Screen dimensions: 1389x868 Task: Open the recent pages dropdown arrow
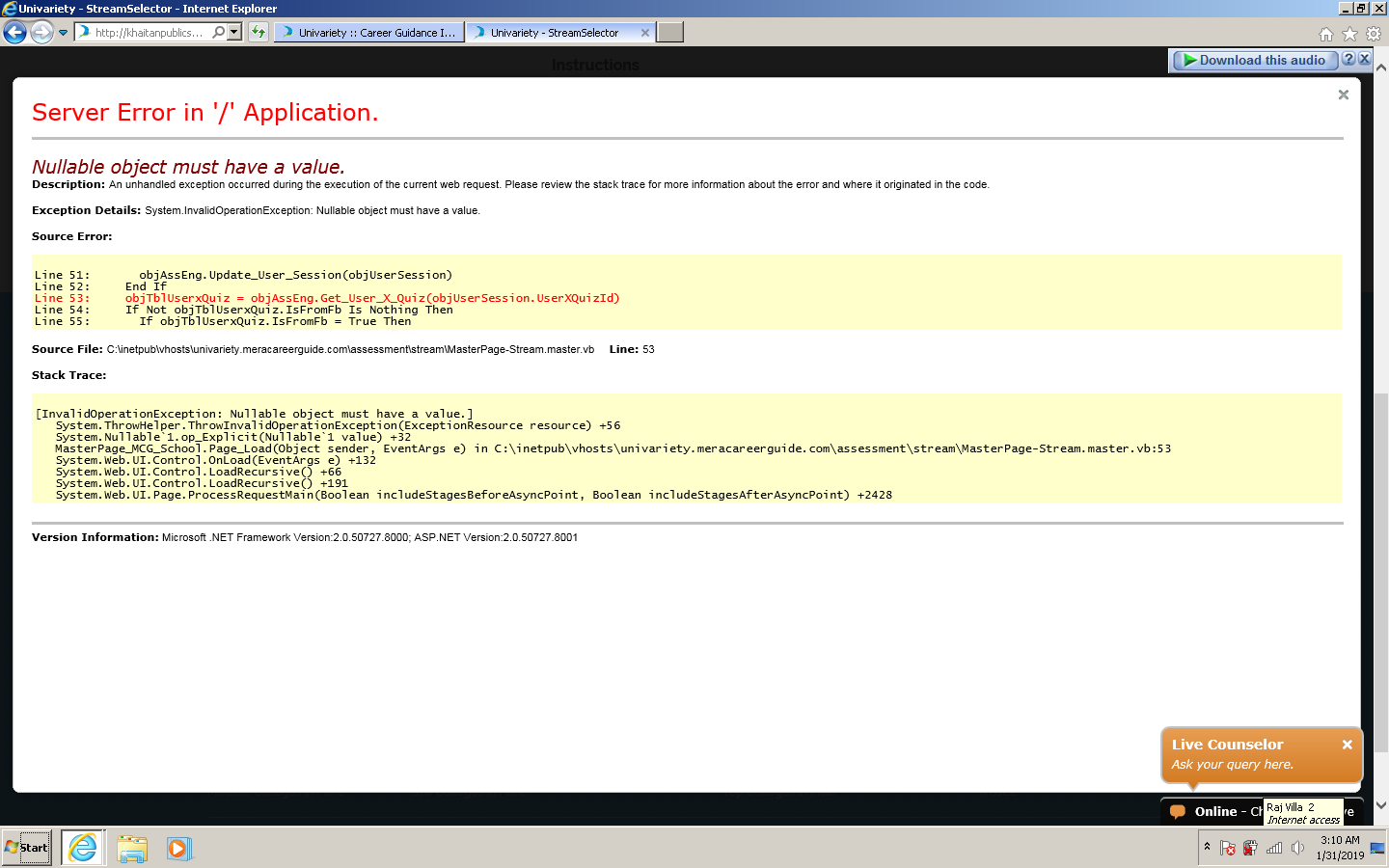coord(64,33)
